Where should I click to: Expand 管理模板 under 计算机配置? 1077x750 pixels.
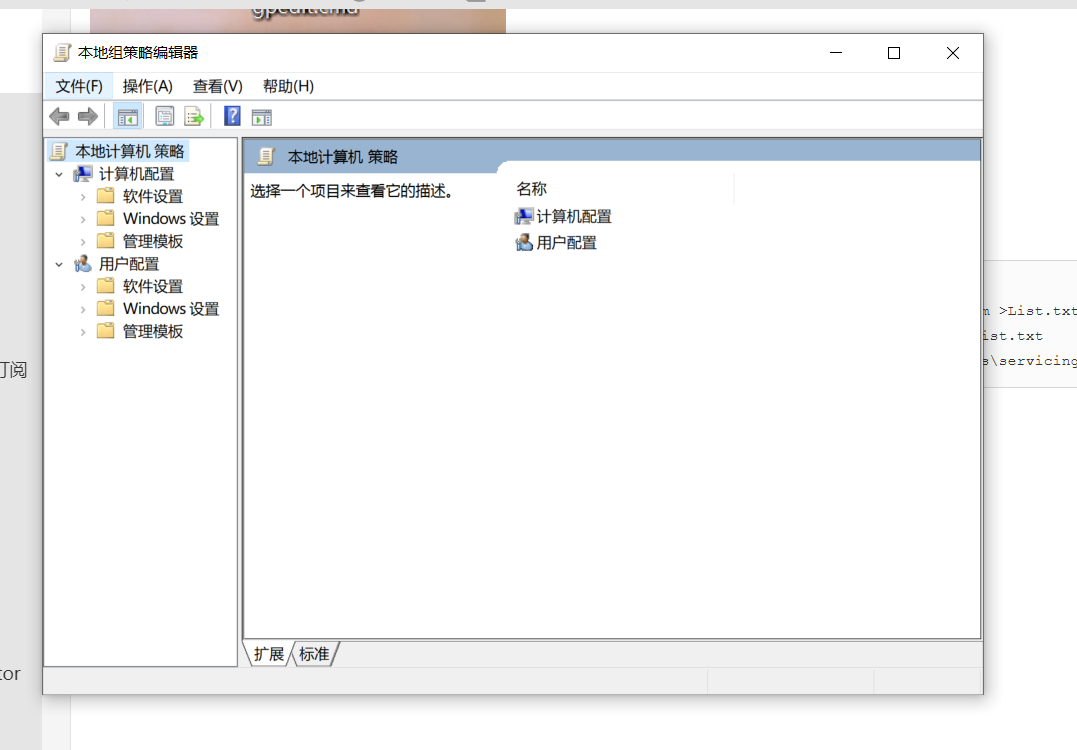click(x=83, y=242)
